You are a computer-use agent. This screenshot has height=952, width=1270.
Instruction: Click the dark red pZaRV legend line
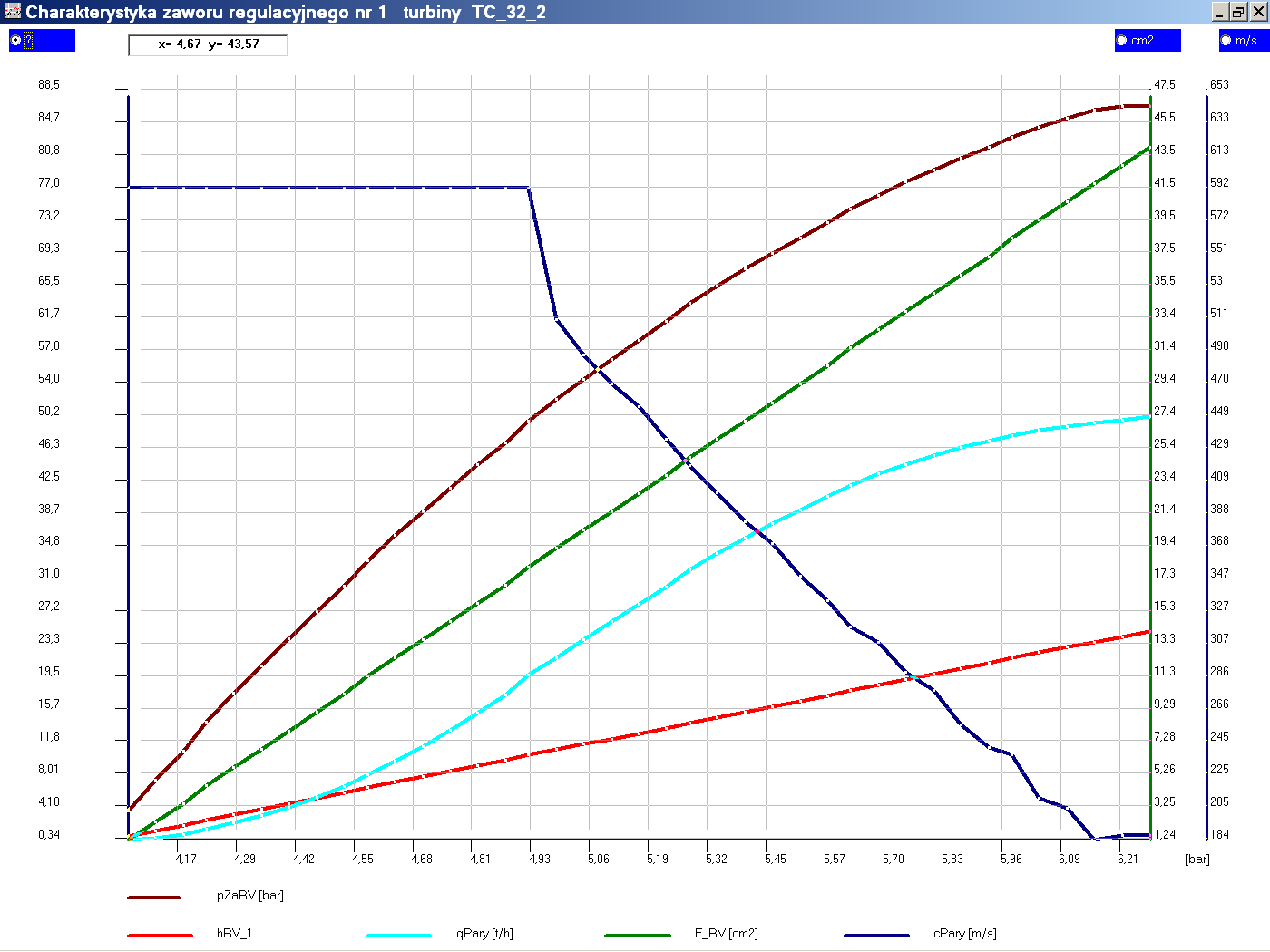[x=154, y=898]
